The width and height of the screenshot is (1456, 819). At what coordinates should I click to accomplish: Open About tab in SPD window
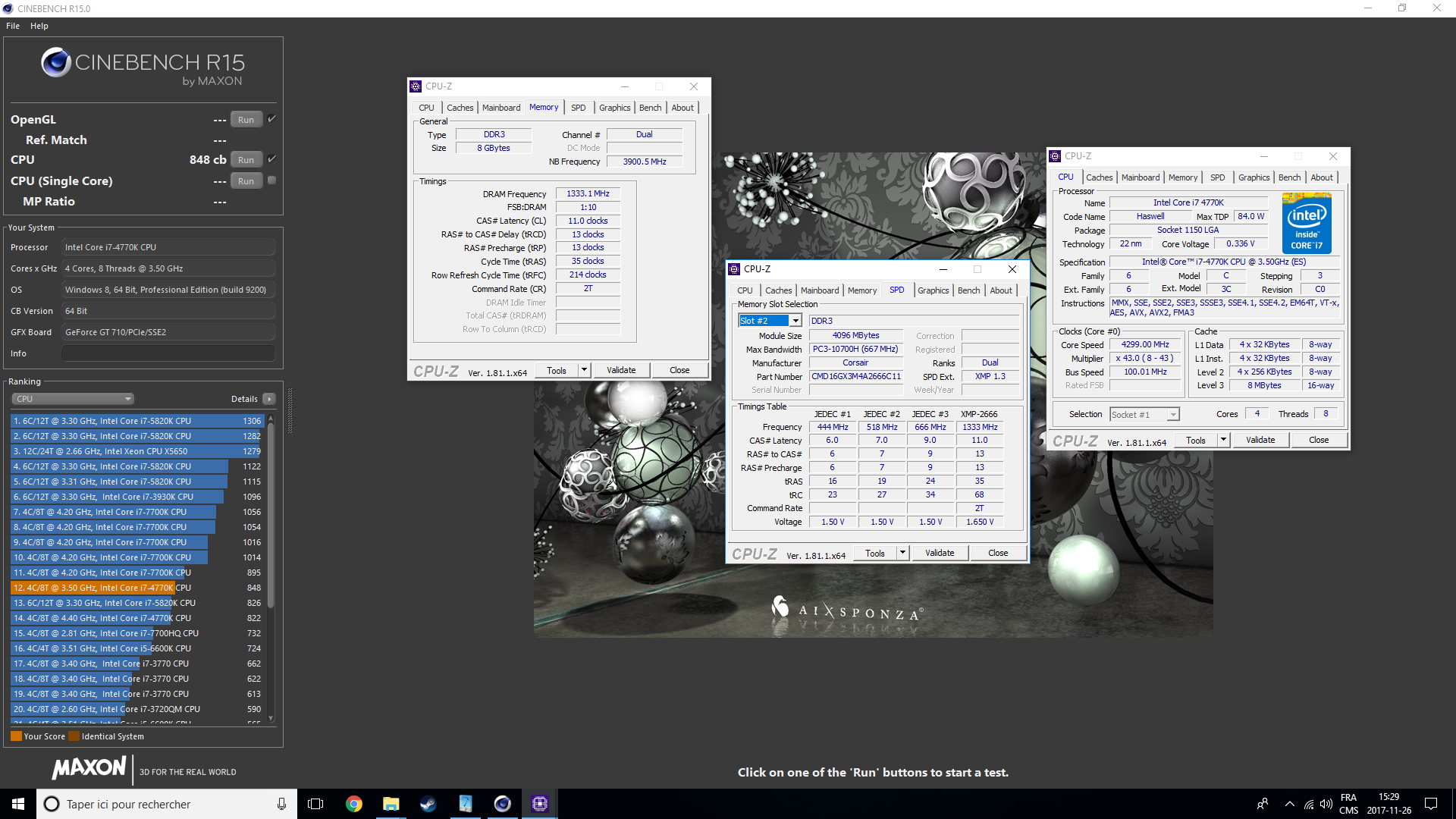coord(1000,290)
